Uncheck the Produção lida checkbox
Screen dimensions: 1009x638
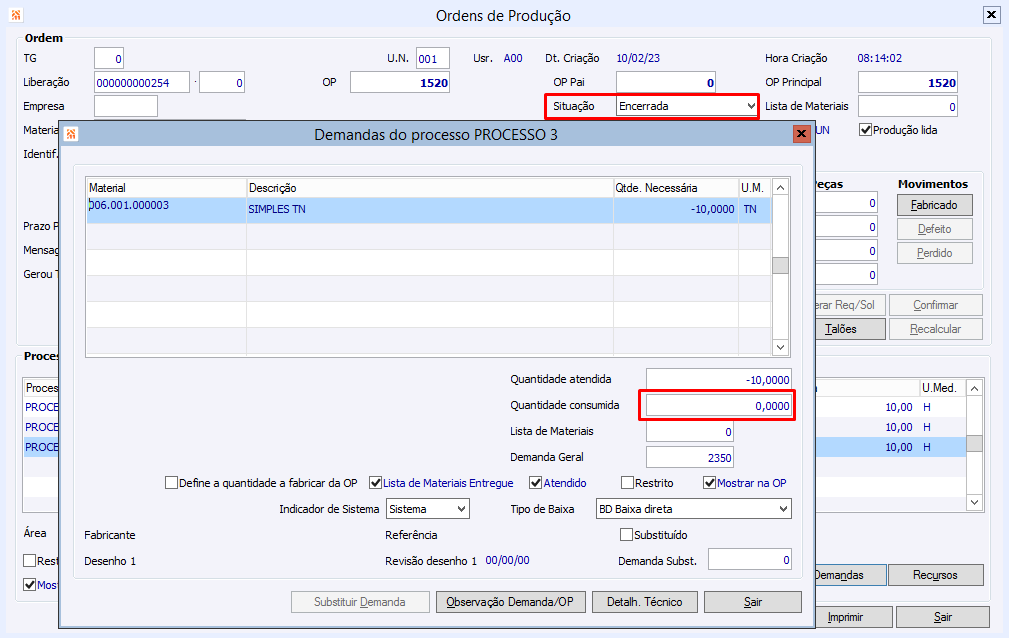click(866, 130)
